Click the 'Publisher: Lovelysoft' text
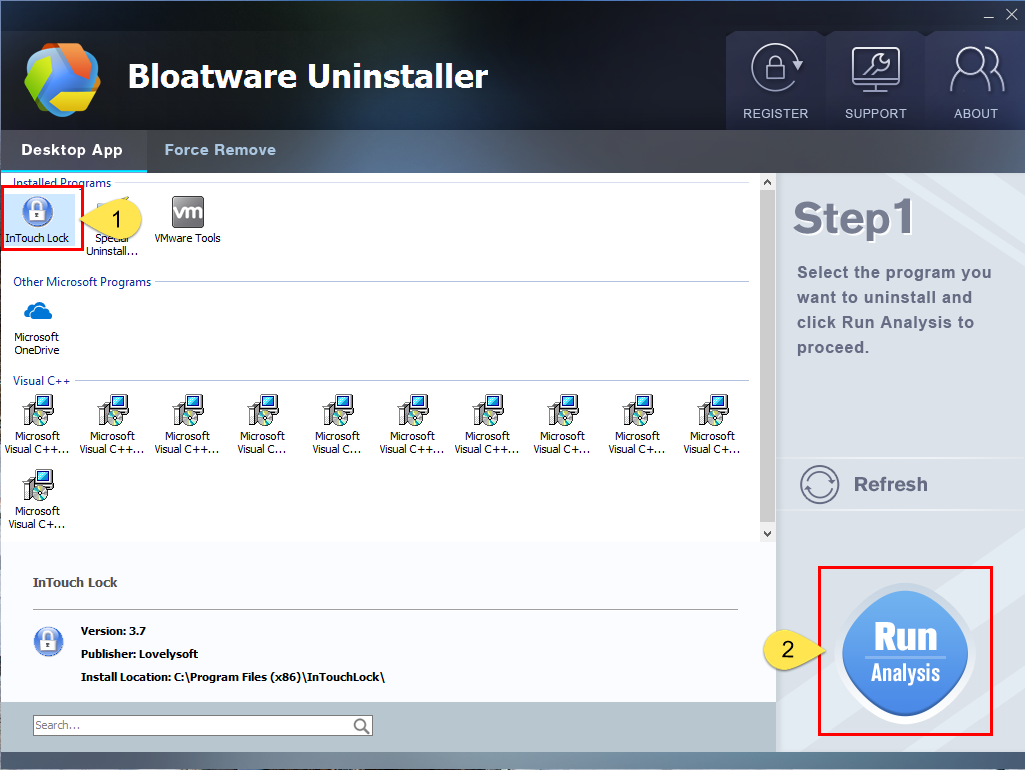Viewport: 1025px width, 770px height. tap(139, 654)
